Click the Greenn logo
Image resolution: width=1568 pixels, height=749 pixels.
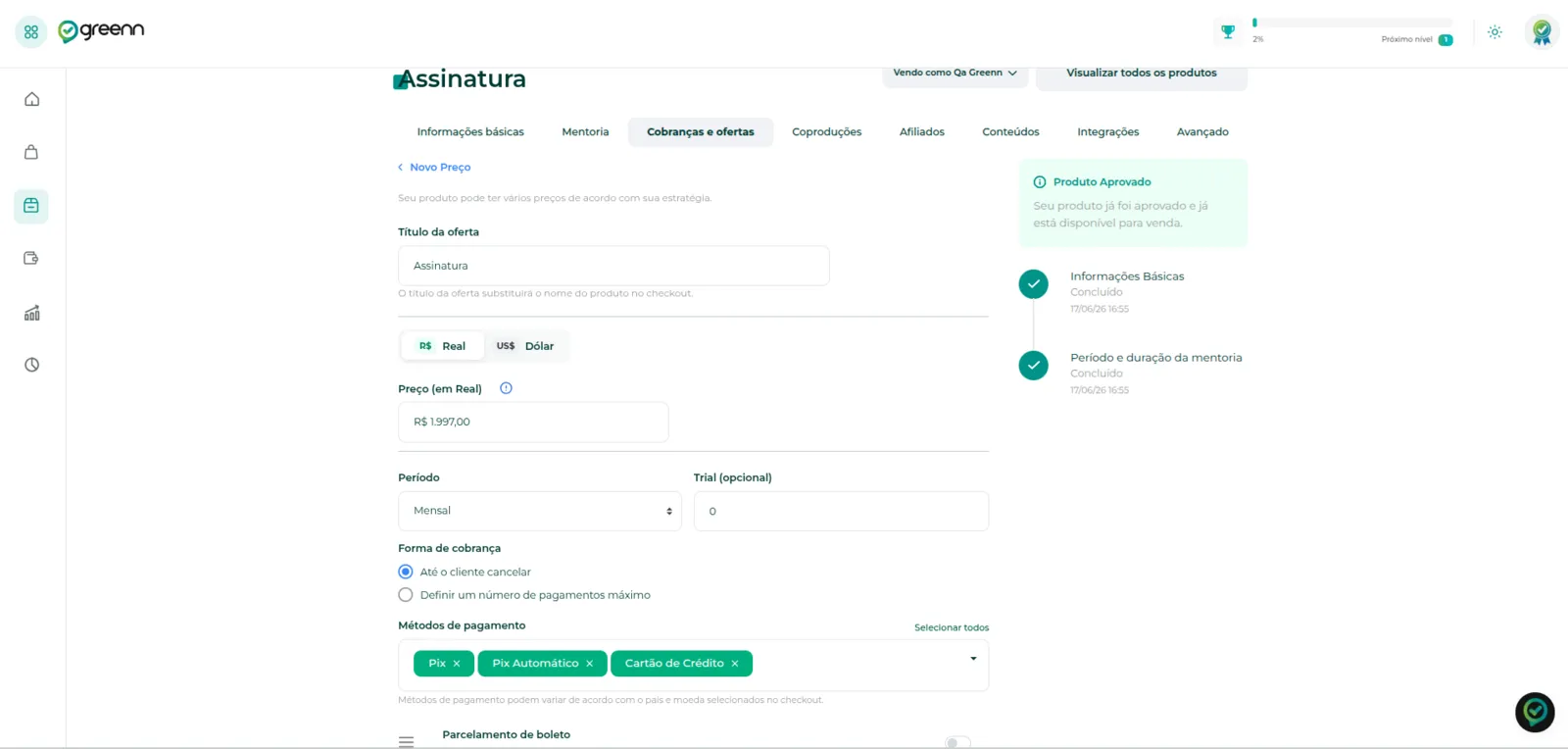coord(101,30)
